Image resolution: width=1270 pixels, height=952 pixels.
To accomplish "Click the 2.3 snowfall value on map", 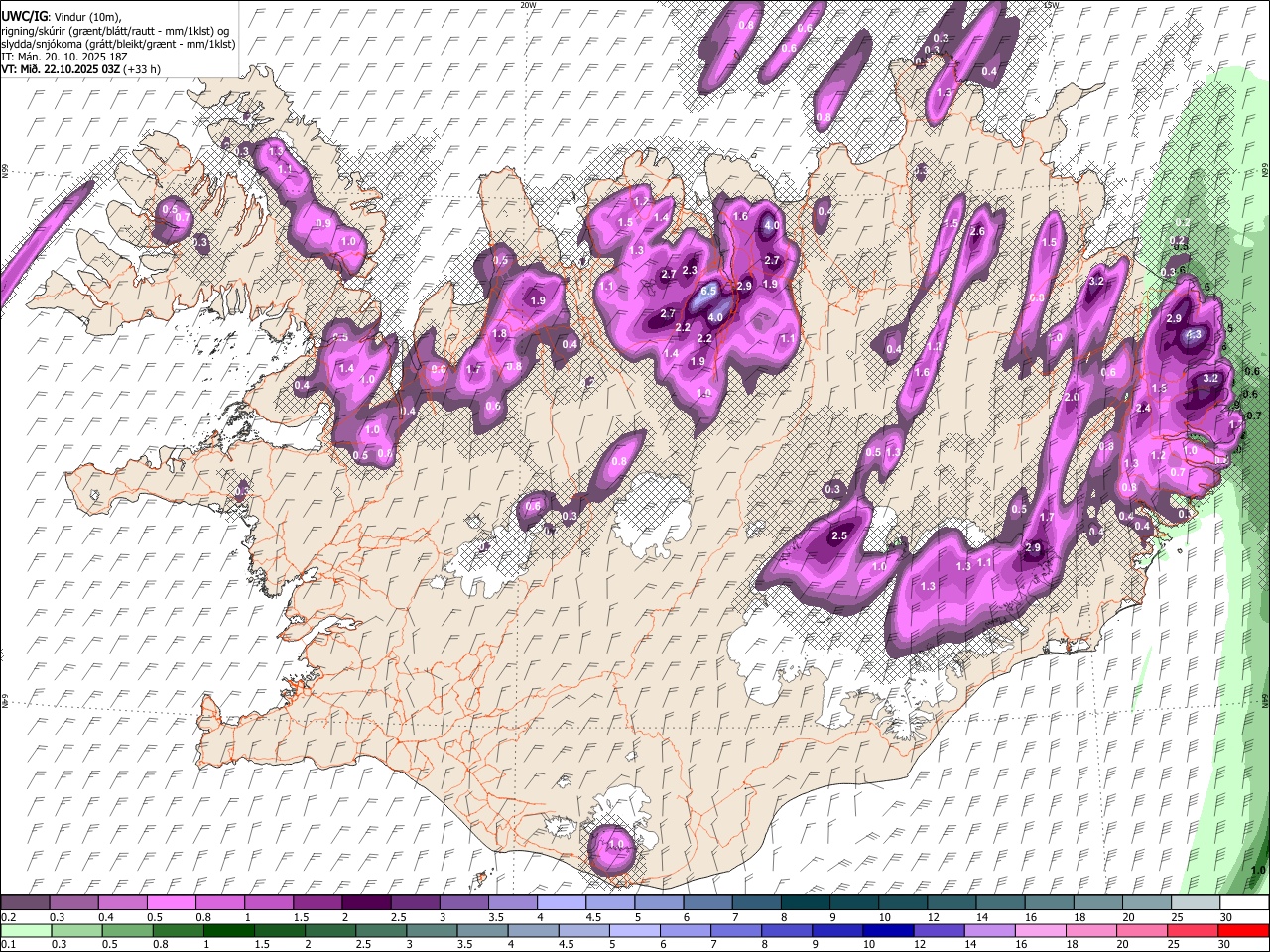I will tap(691, 270).
